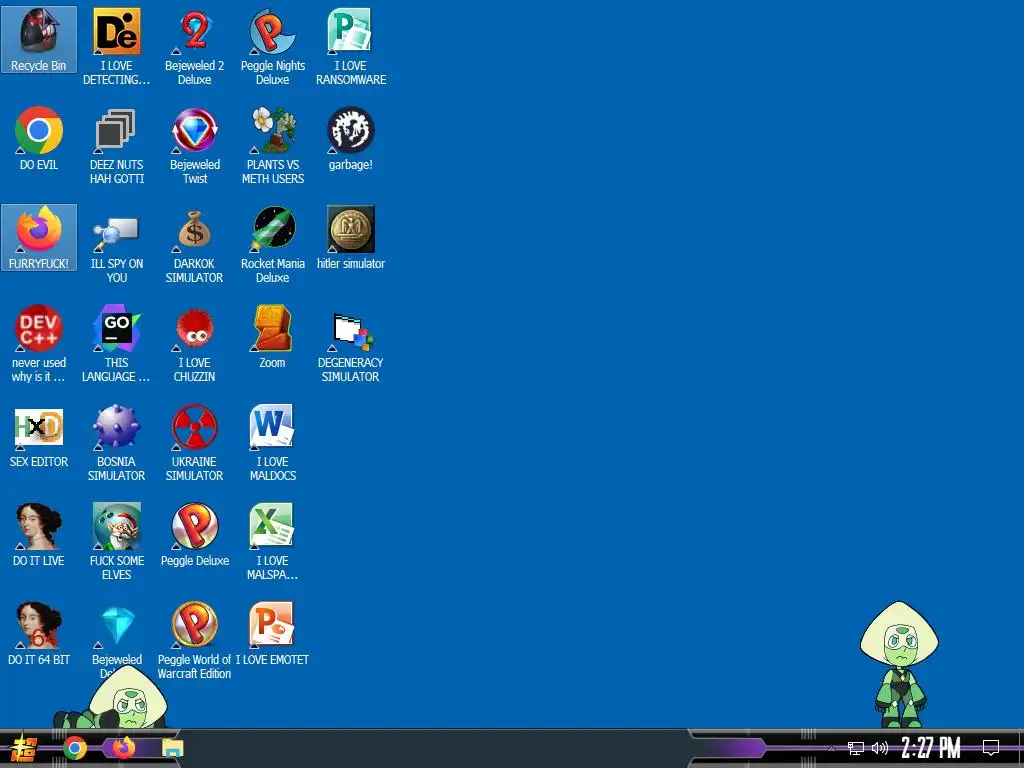Screen dimensions: 1024x768
Task: Select the stacked-windows DEEZ NUTS shortcut
Action: [x=116, y=146]
